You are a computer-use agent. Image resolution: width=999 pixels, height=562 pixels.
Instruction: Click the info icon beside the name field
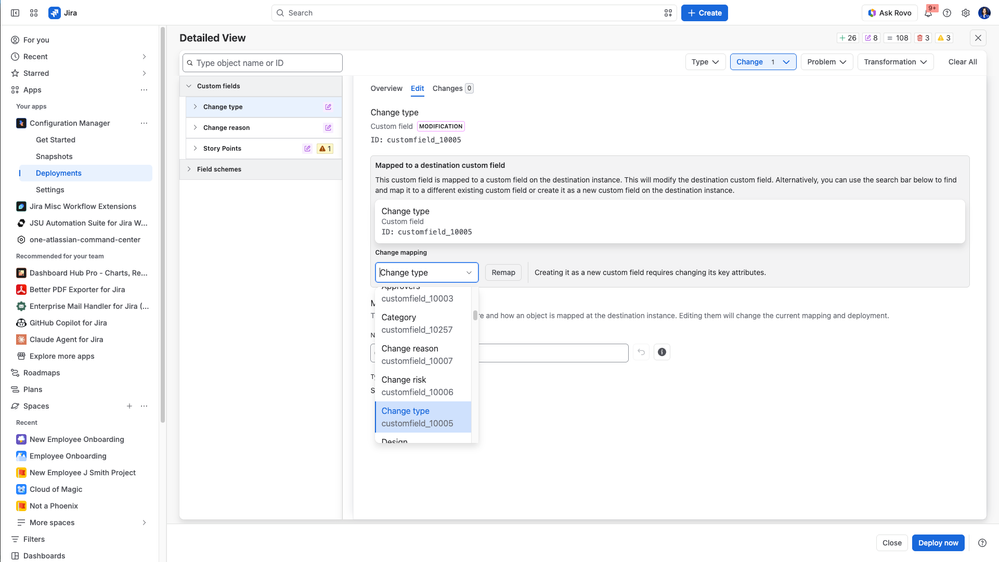pyautogui.click(x=662, y=352)
